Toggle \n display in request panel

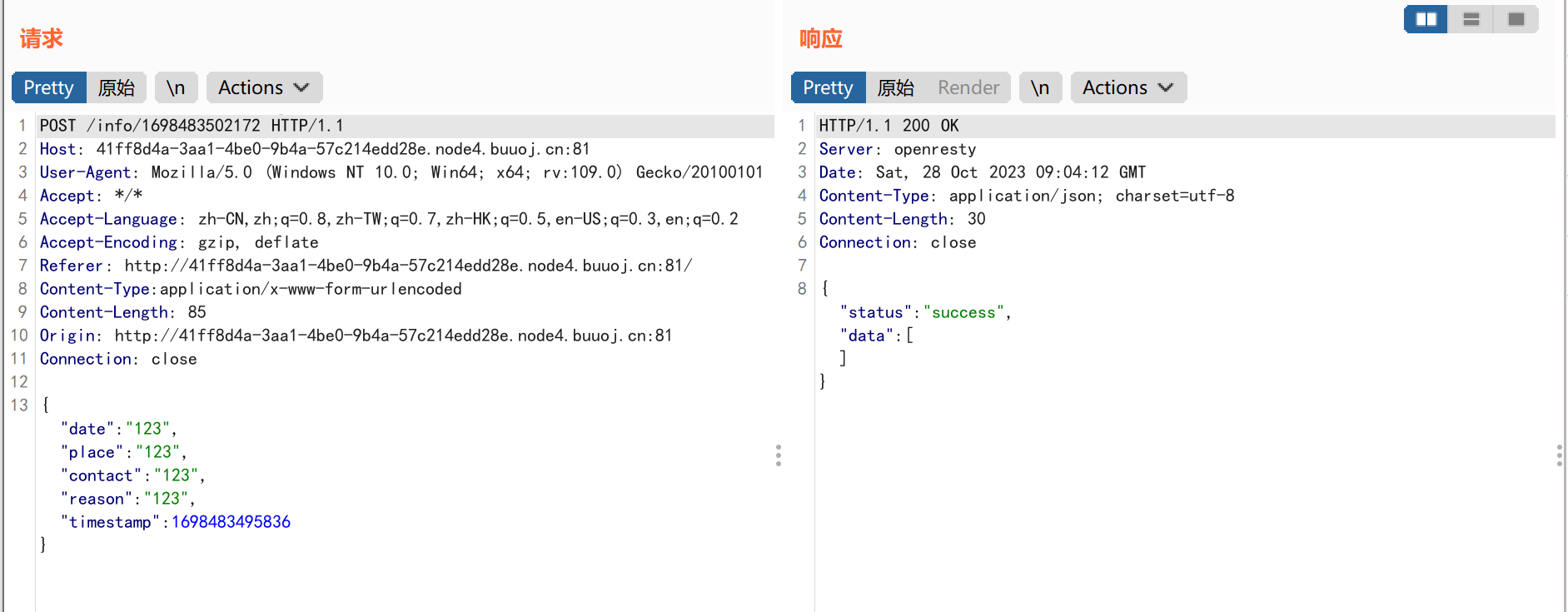[x=176, y=87]
